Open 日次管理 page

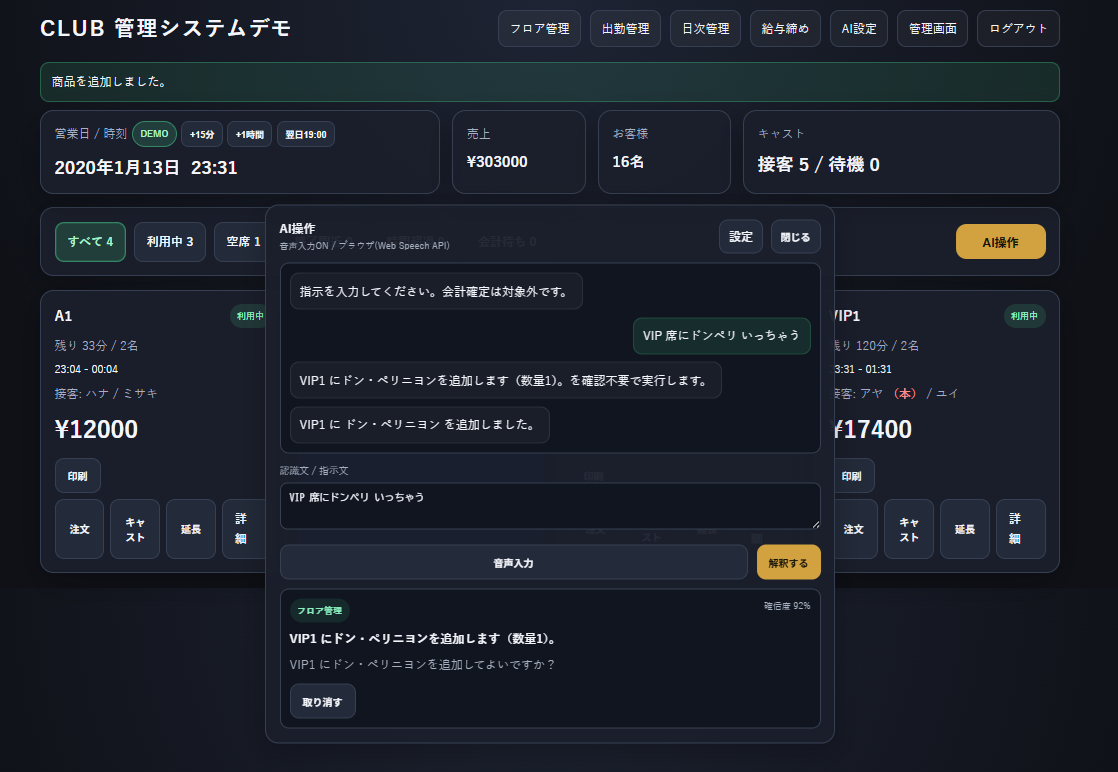705,29
